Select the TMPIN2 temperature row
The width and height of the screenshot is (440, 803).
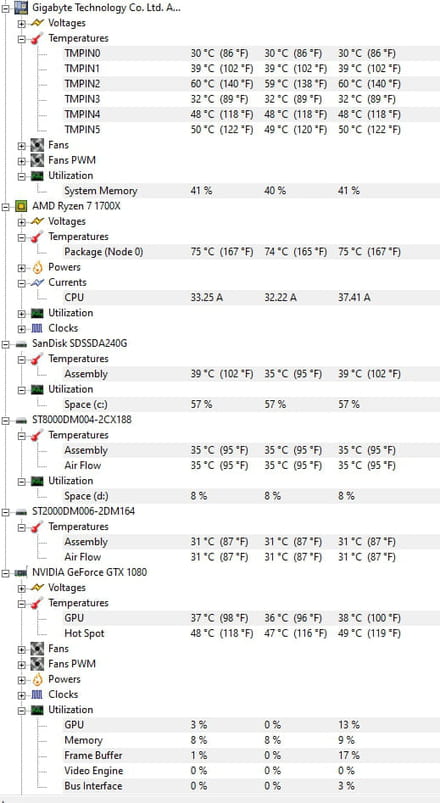coord(251,84)
